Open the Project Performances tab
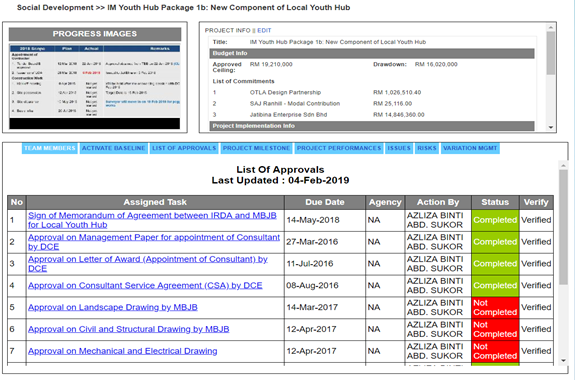The image size is (575, 380). coord(339,148)
